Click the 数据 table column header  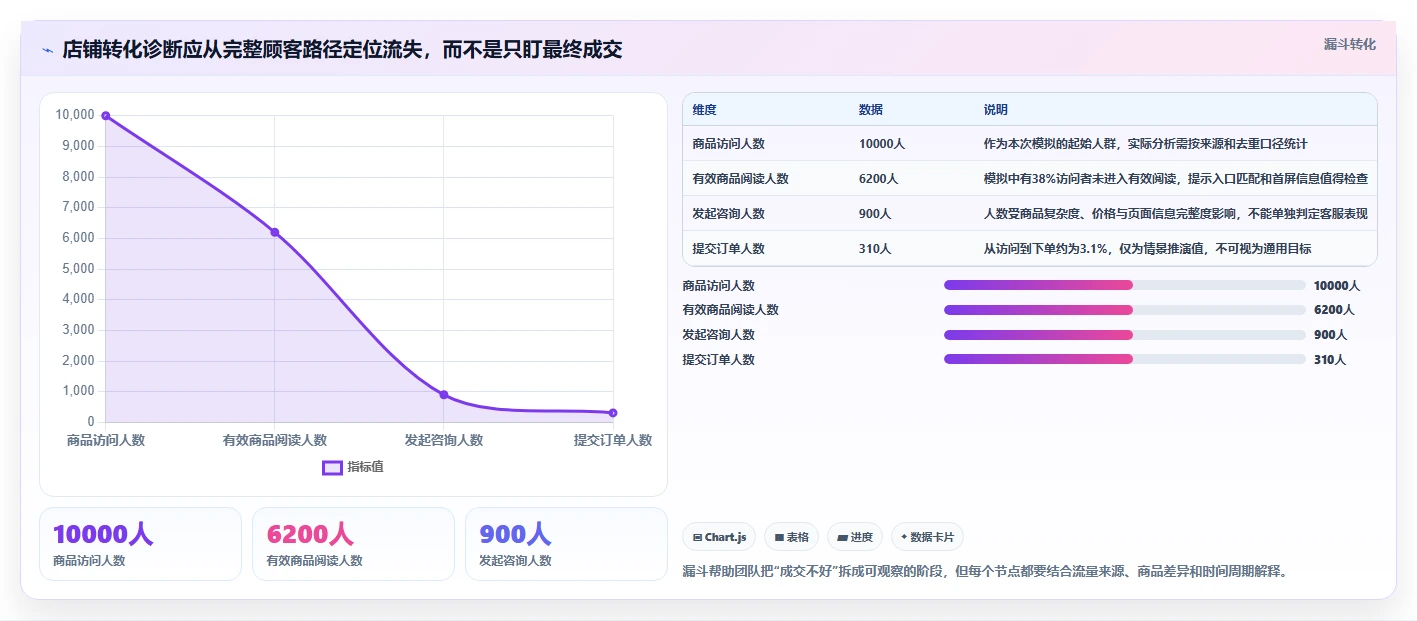(x=871, y=110)
